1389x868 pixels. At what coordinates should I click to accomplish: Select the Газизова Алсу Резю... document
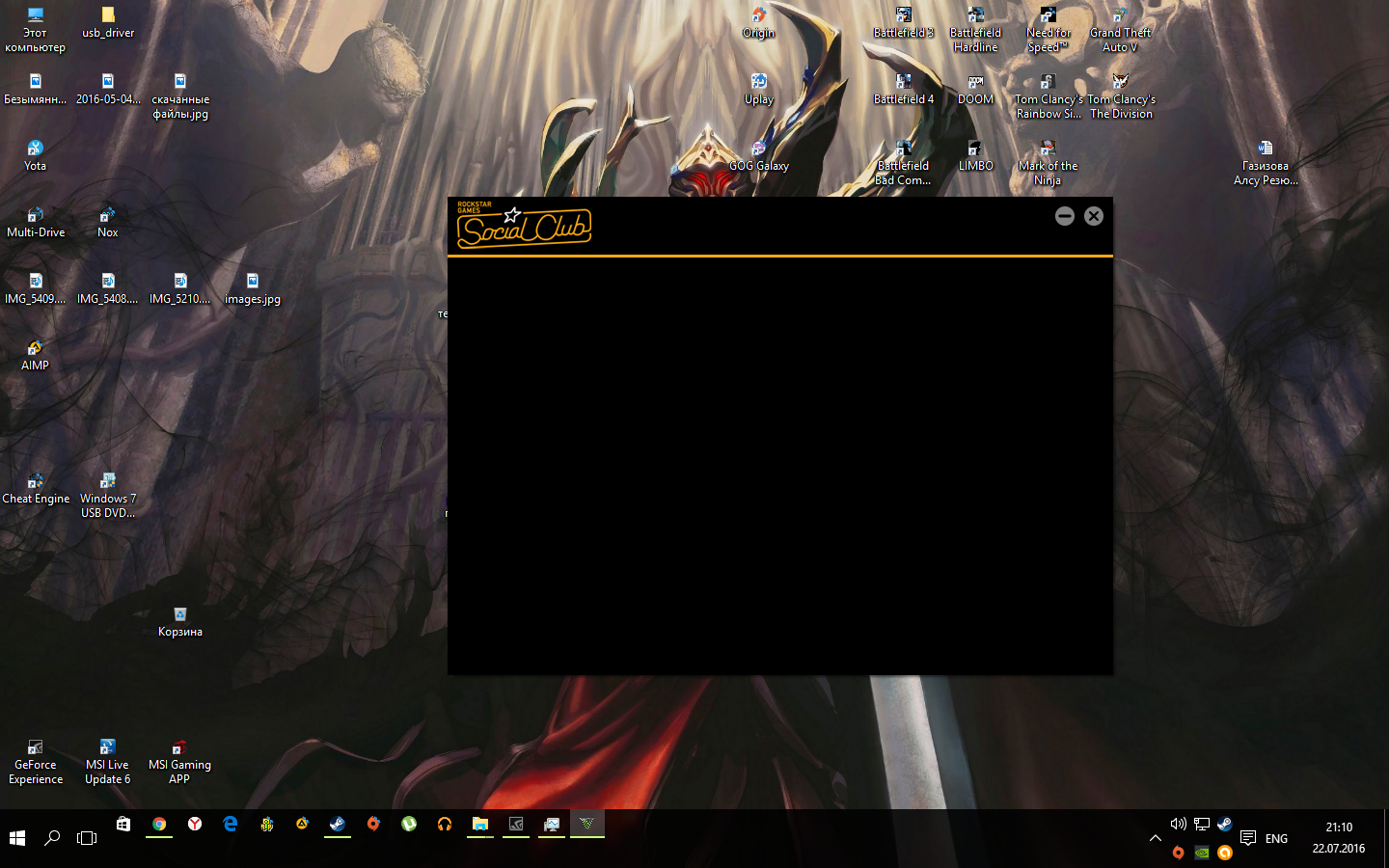tap(1266, 163)
